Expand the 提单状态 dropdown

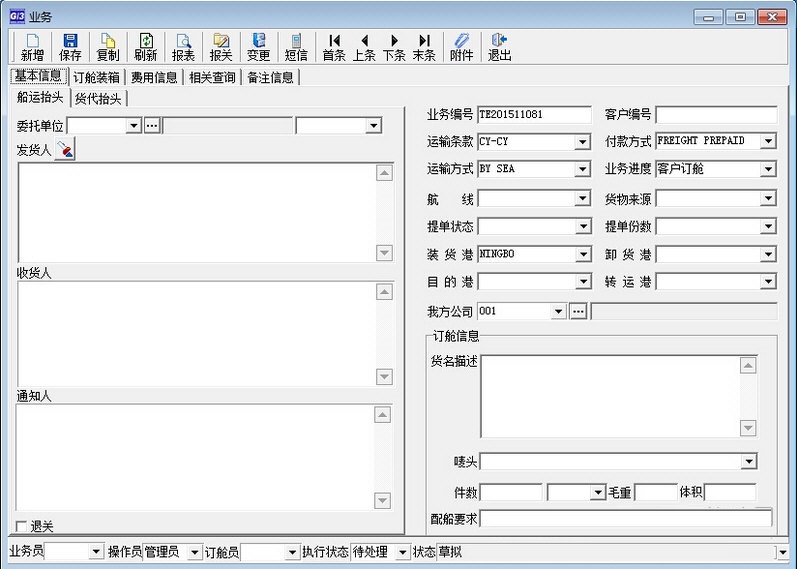[x=583, y=226]
